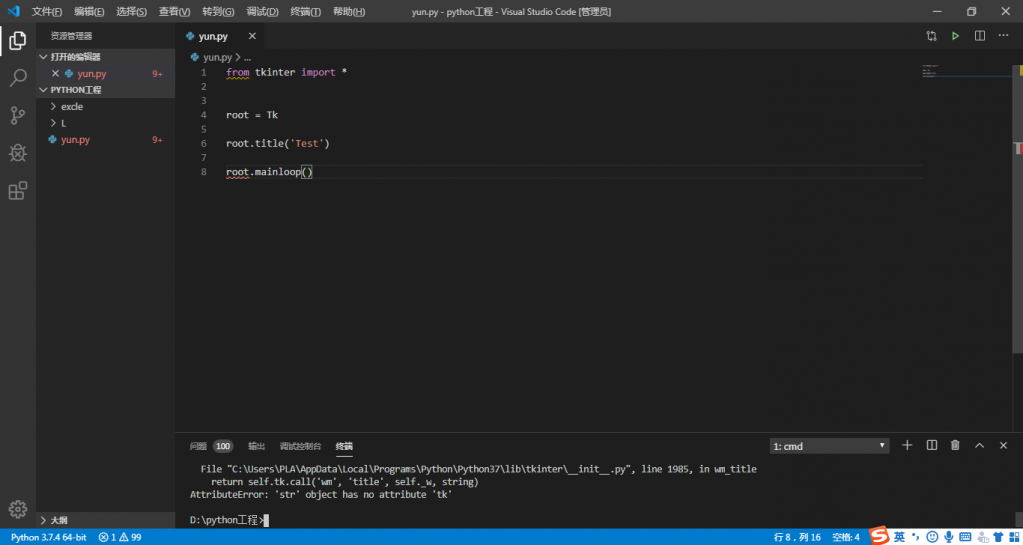Open the Sogou skin shirt icon
This screenshot has height=545, width=1023.
996,537
